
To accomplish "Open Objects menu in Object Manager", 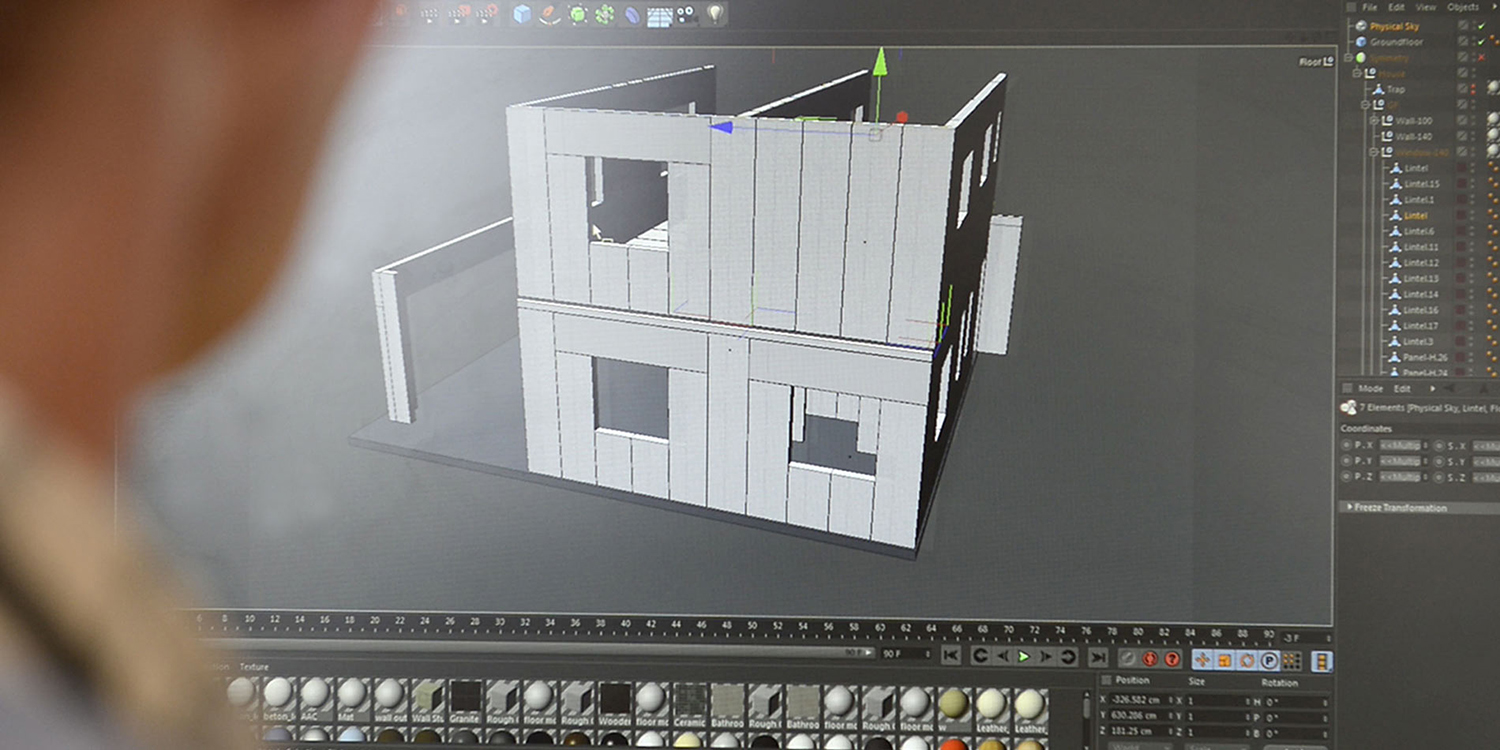I will tap(1464, 7).
